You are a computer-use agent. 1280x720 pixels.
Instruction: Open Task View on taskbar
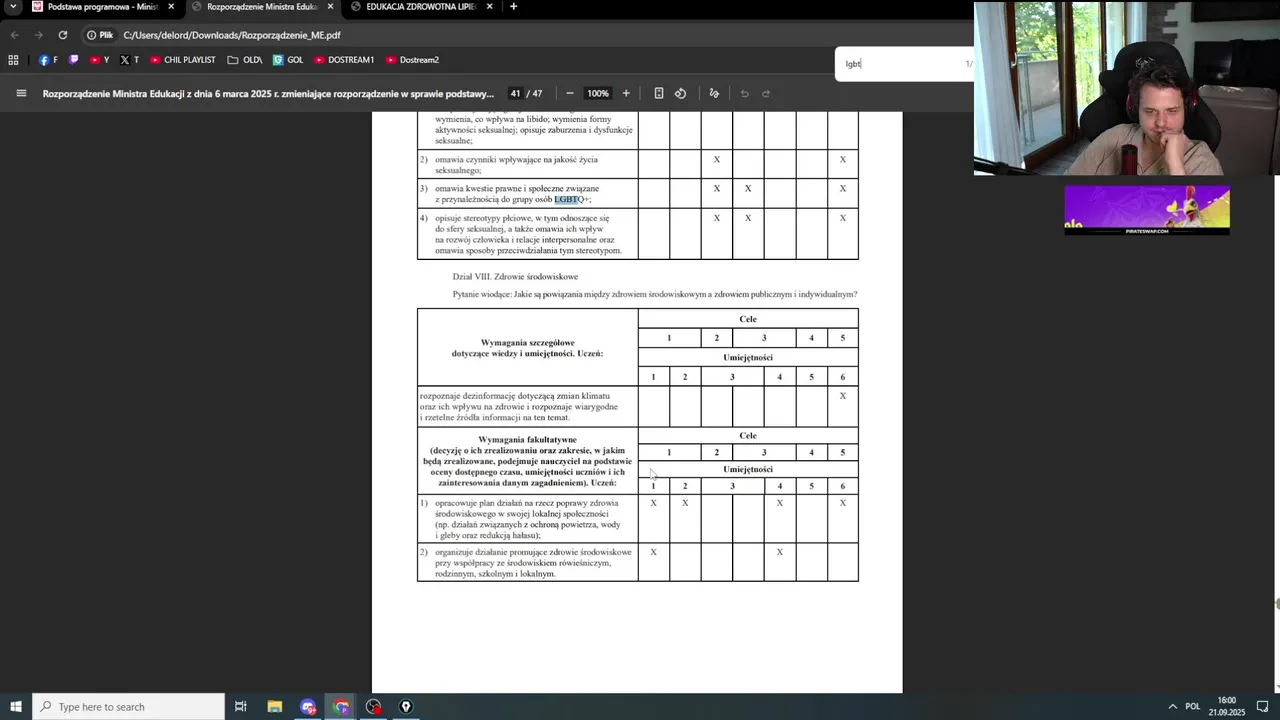pyautogui.click(x=241, y=706)
